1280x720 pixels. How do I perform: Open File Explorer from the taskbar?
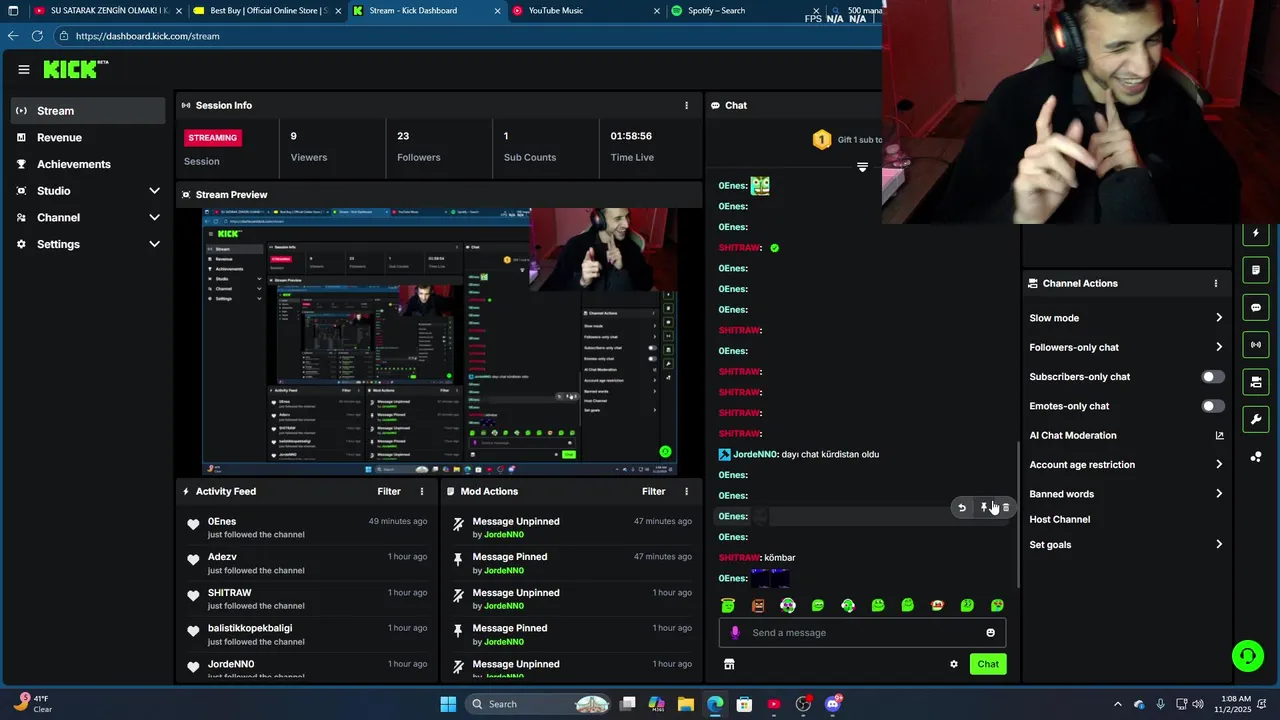(x=686, y=704)
